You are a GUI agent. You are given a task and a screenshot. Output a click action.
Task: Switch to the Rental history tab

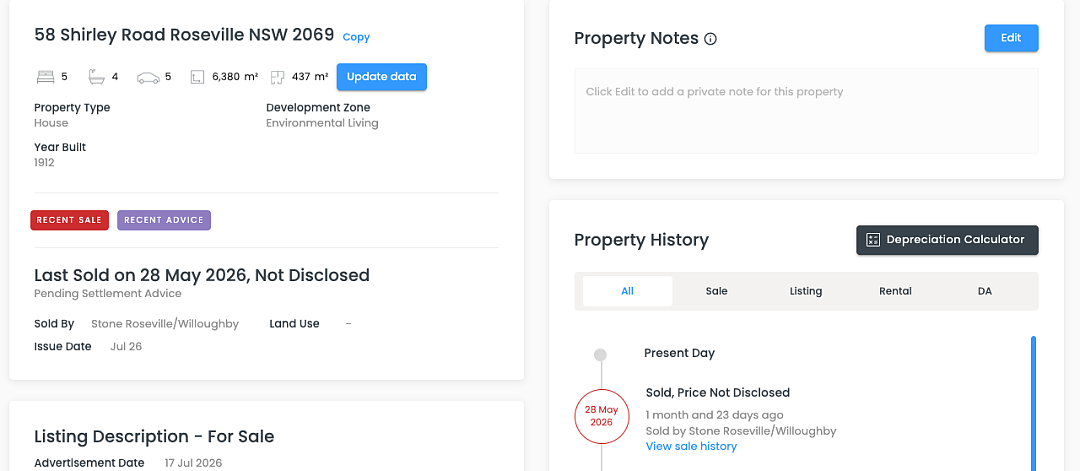pyautogui.click(x=895, y=291)
